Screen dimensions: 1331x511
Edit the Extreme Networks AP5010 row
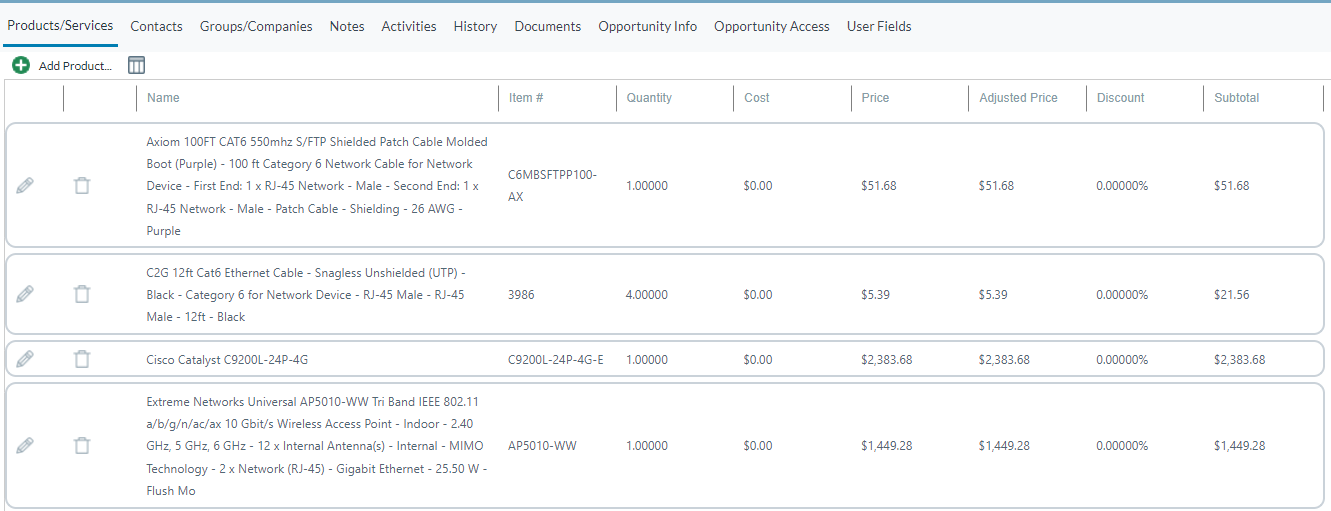click(x=25, y=446)
